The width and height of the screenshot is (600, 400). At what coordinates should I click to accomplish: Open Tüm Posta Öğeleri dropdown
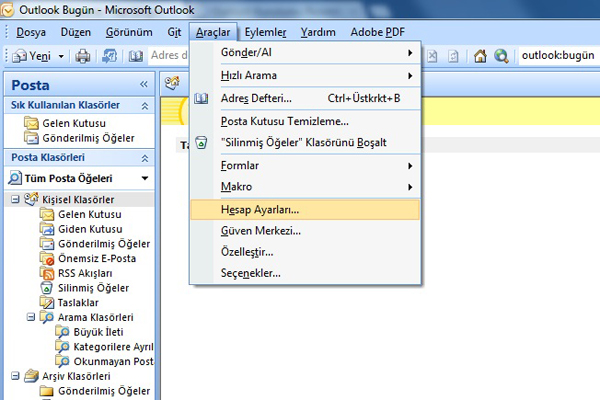click(145, 178)
